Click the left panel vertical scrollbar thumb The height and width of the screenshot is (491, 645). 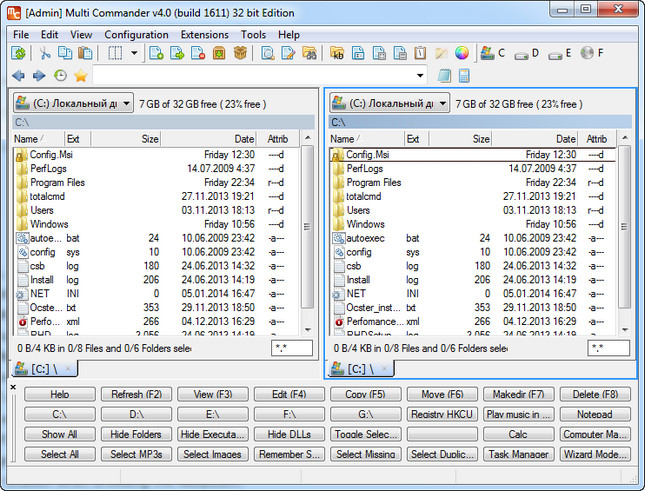(307, 227)
